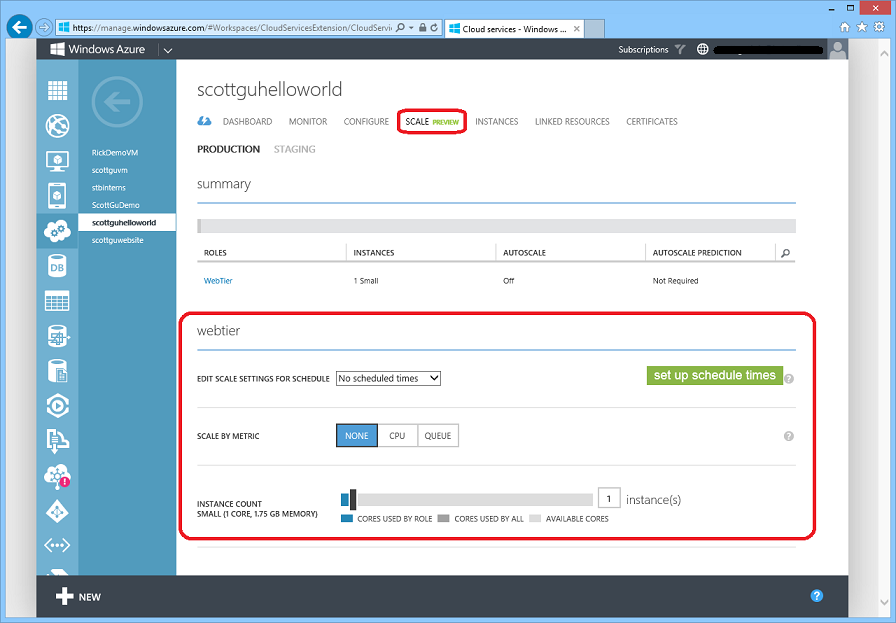This screenshot has height=623, width=896.
Task: Click Windows Azure logo in header
Action: (98, 49)
